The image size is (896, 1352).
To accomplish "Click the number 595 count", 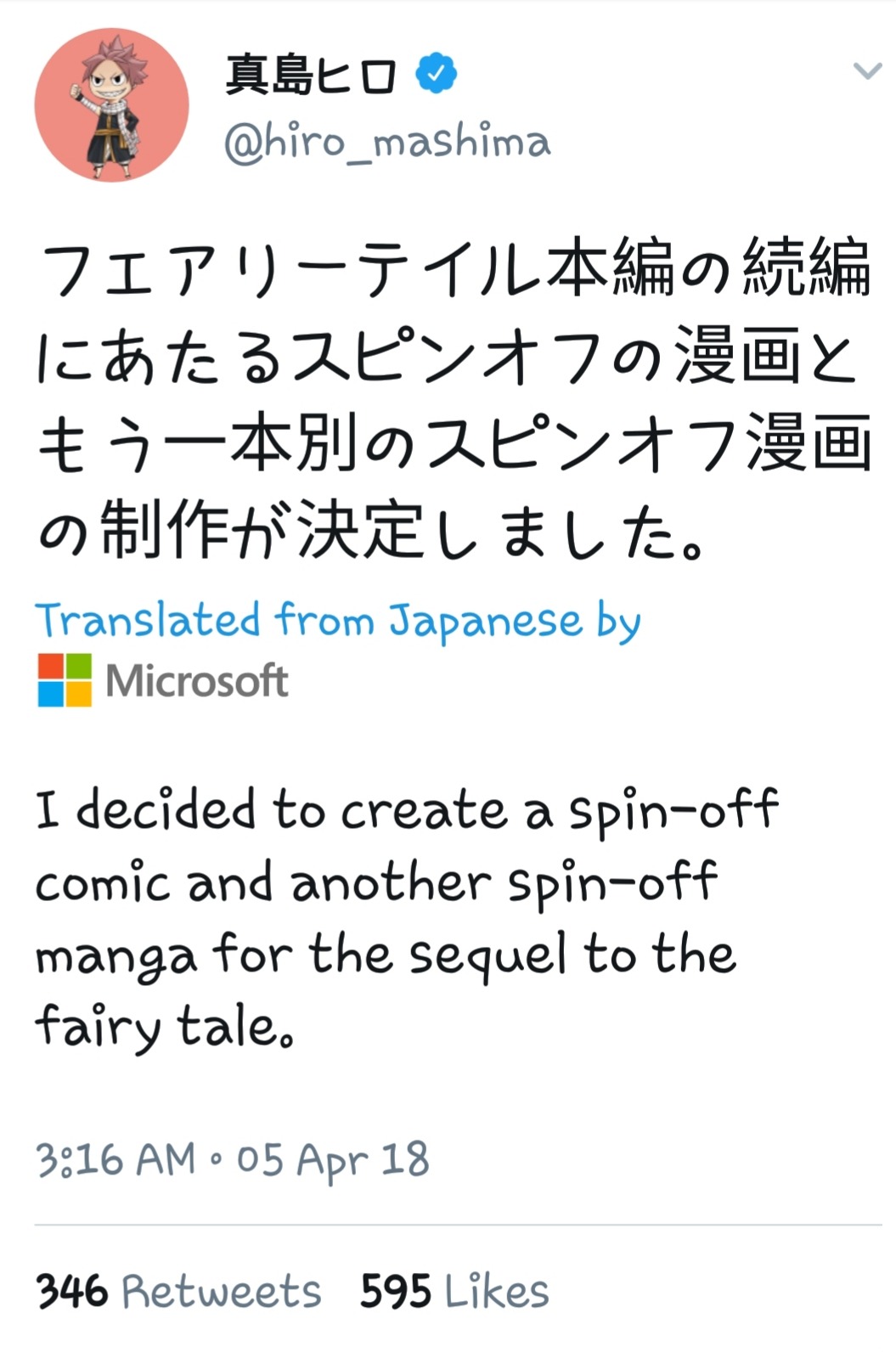I will pos(395,1292).
